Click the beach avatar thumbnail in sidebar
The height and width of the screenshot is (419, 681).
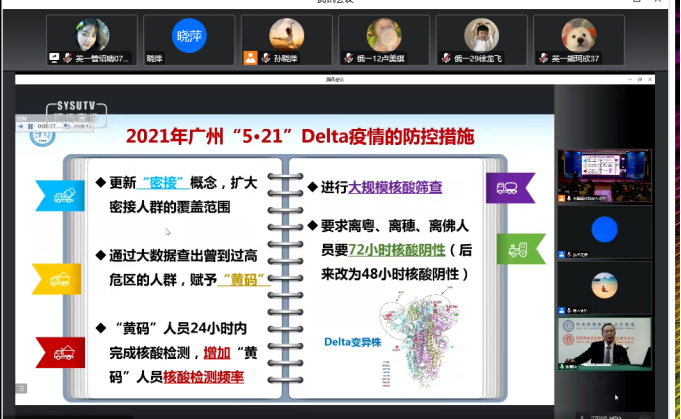(604, 289)
